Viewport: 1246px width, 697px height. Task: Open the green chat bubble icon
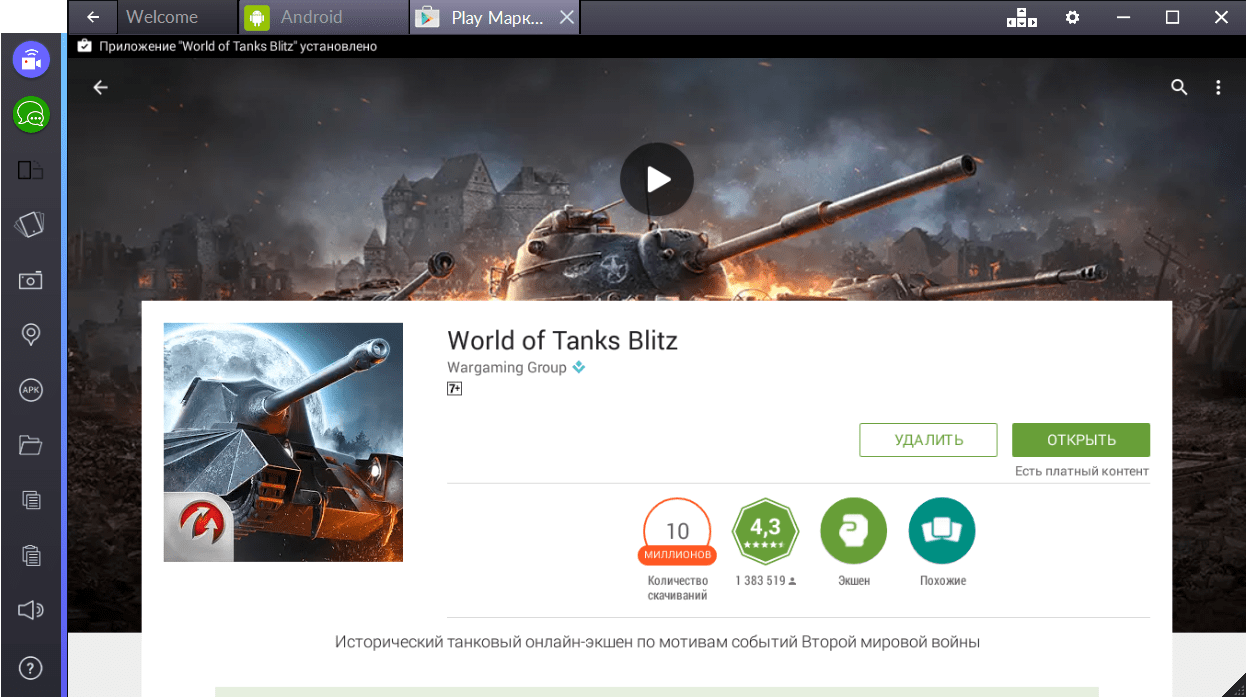[31, 115]
